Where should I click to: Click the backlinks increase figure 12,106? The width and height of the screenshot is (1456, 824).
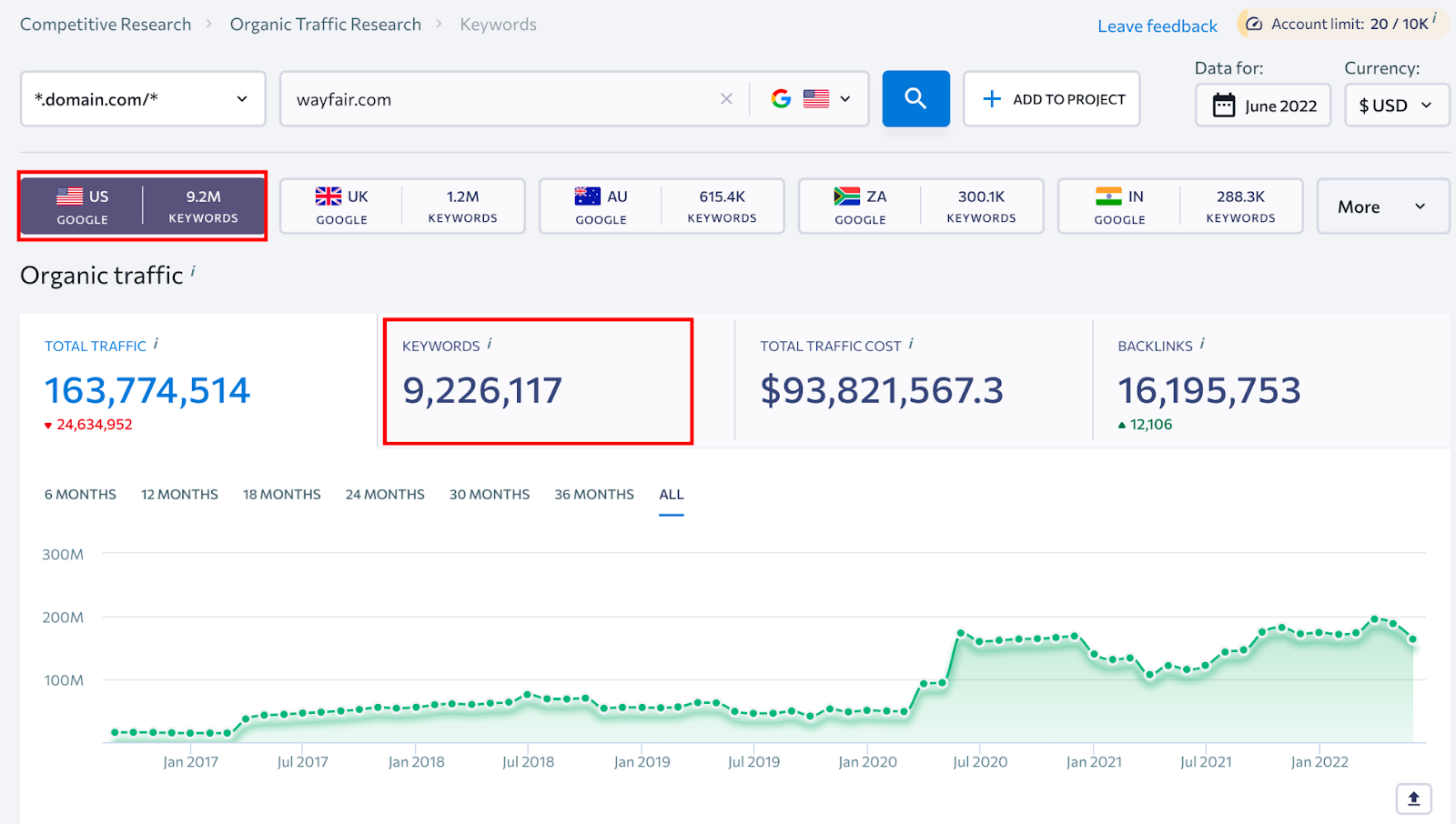click(x=1151, y=425)
